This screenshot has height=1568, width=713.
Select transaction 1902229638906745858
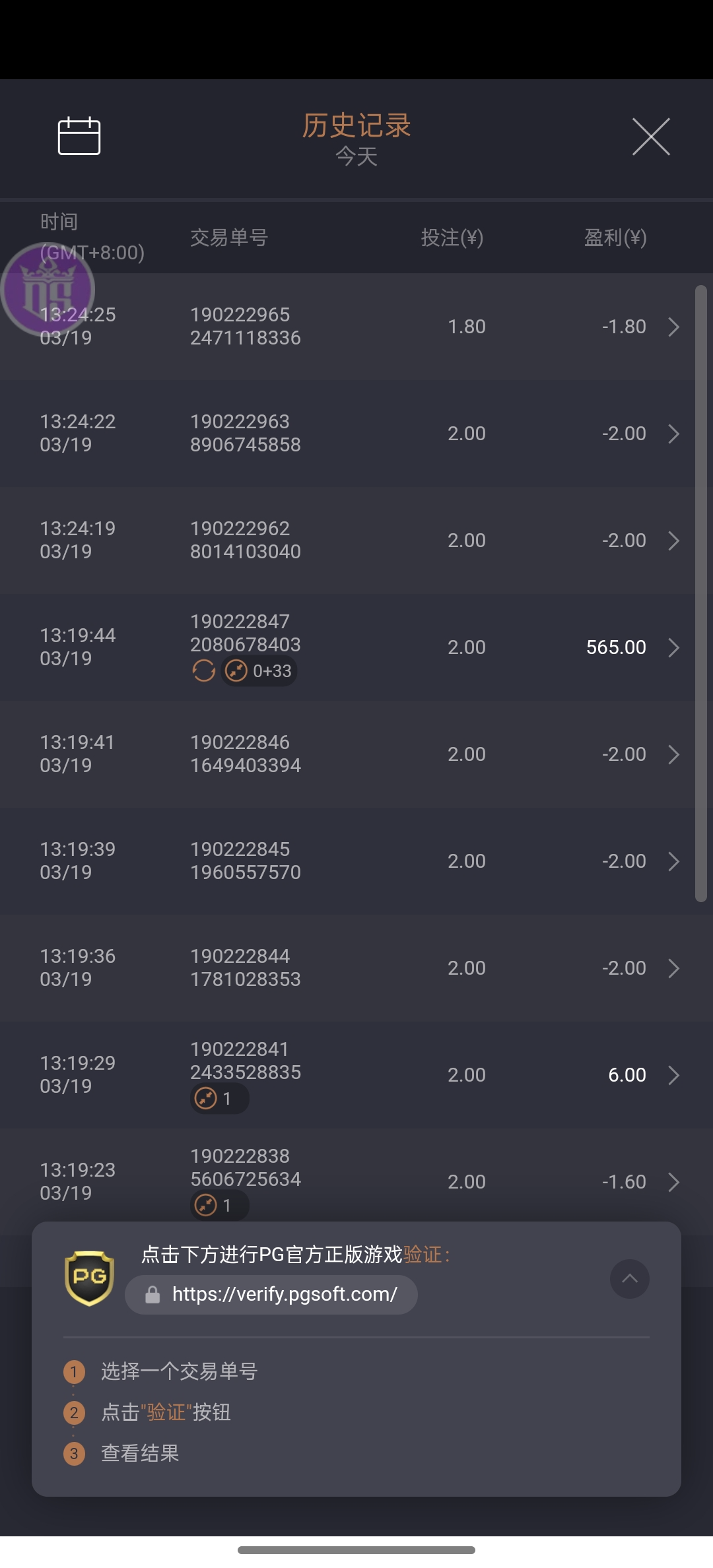(x=246, y=434)
